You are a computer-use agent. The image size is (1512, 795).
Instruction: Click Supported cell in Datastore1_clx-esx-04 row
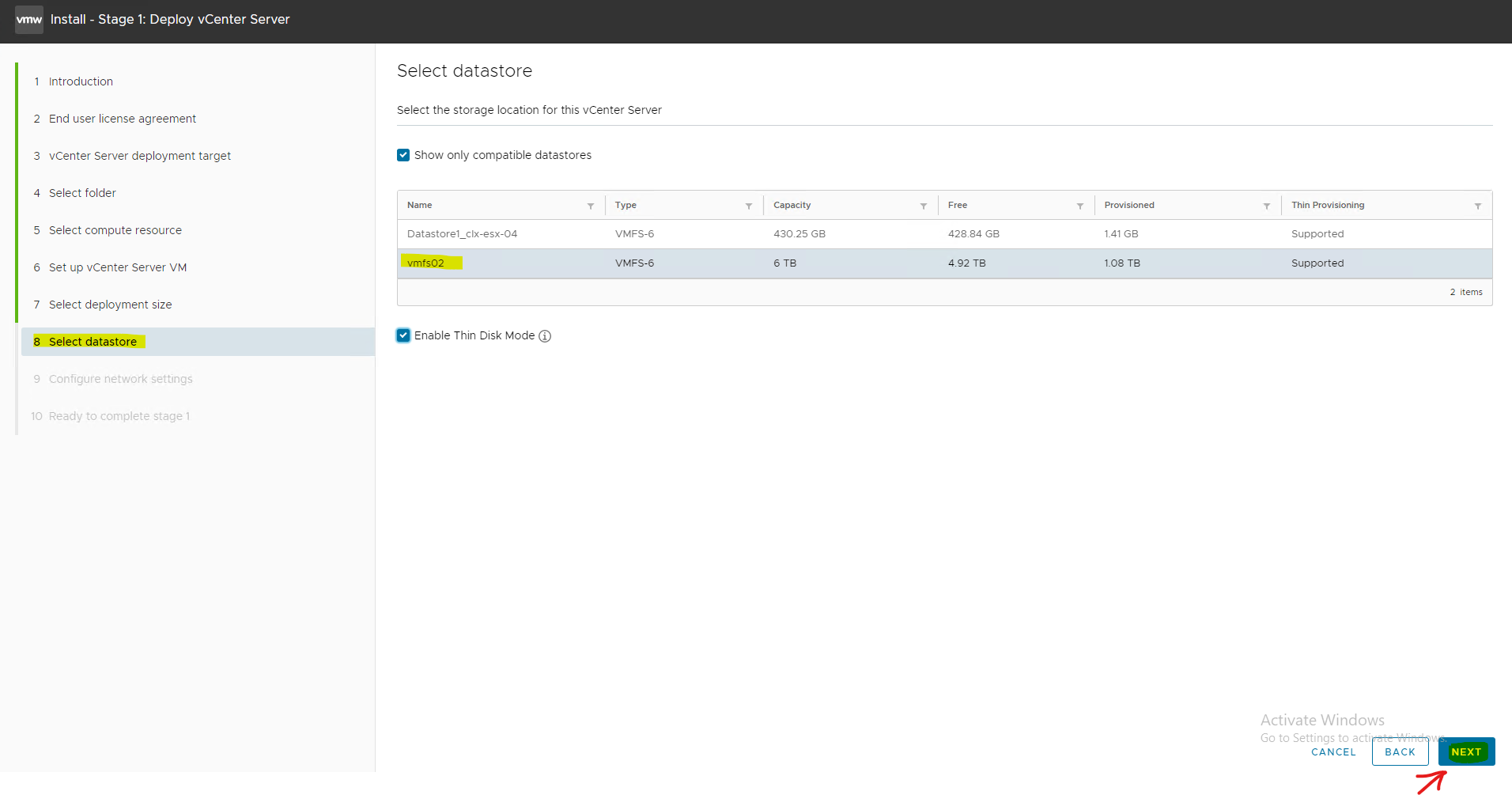1317,234
